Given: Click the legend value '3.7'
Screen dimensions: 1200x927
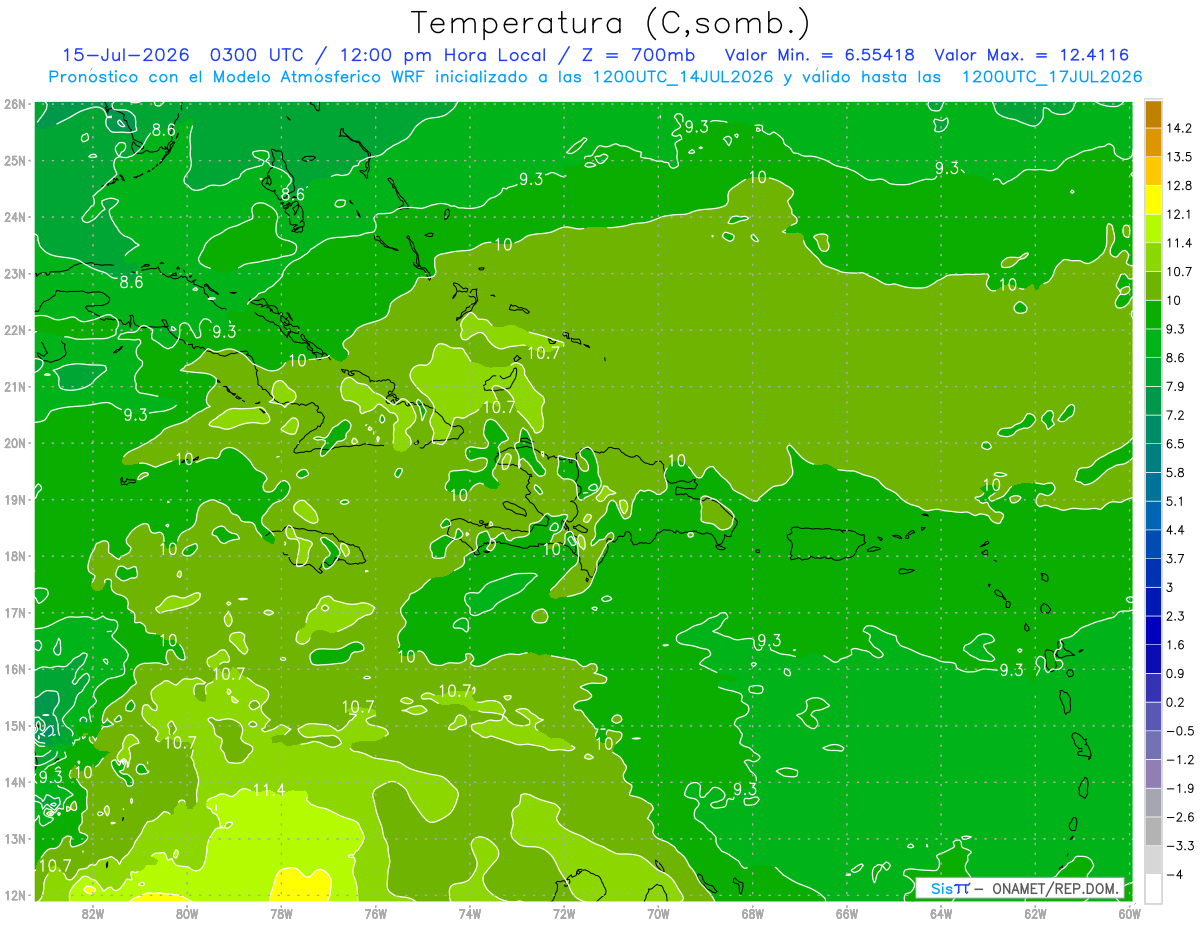Looking at the screenshot, I should tap(1176, 558).
